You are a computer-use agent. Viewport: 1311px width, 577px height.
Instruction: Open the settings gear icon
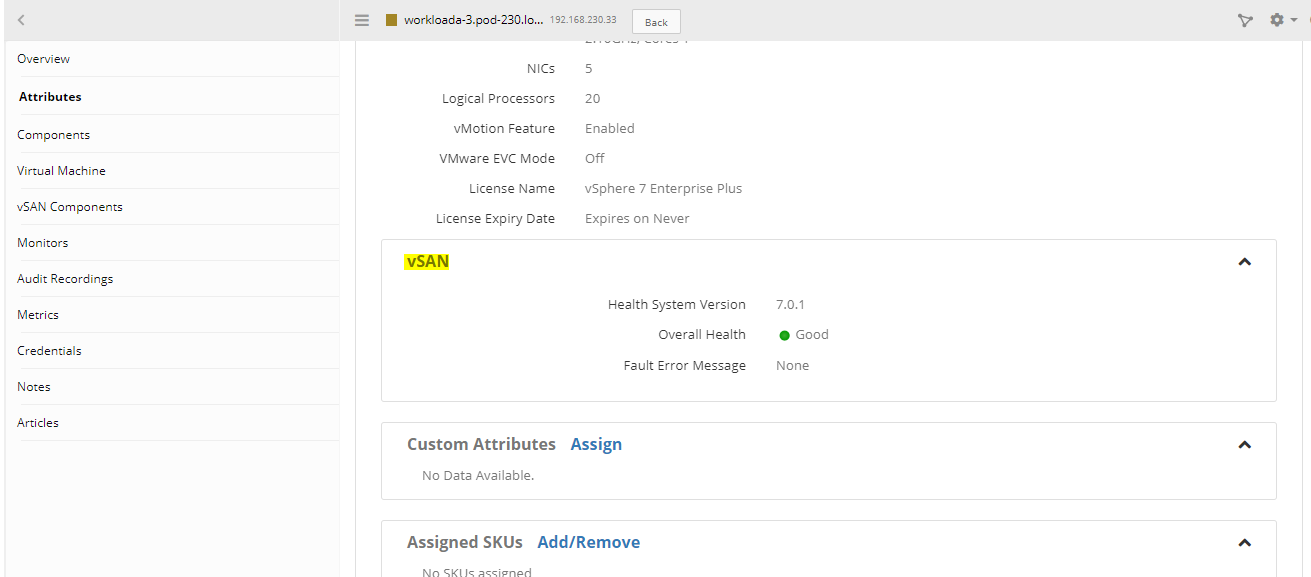(x=1277, y=20)
